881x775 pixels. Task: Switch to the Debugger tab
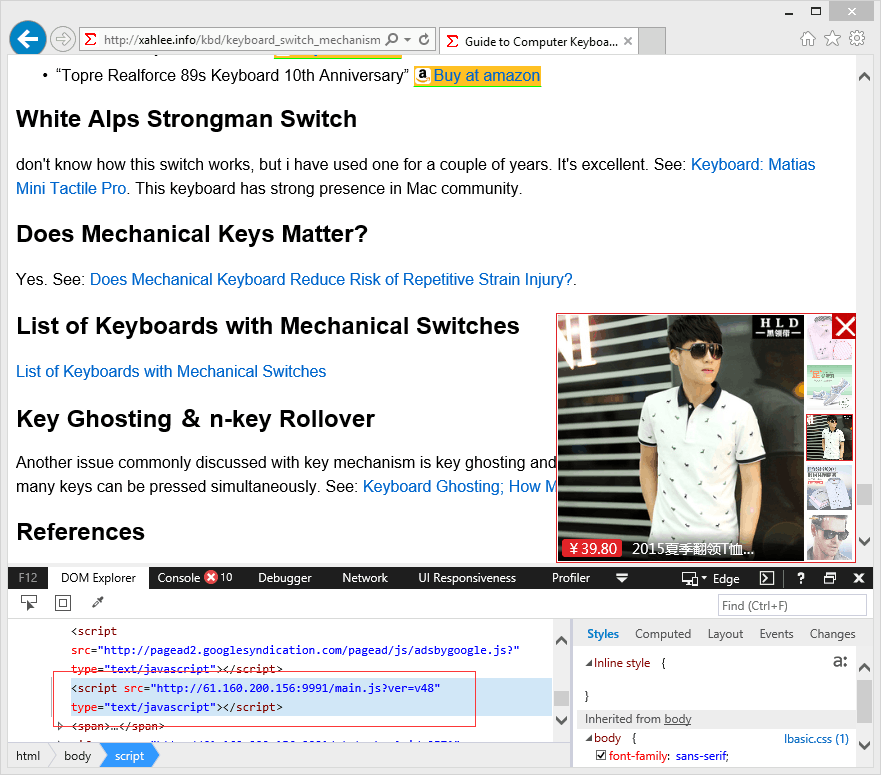tap(285, 578)
